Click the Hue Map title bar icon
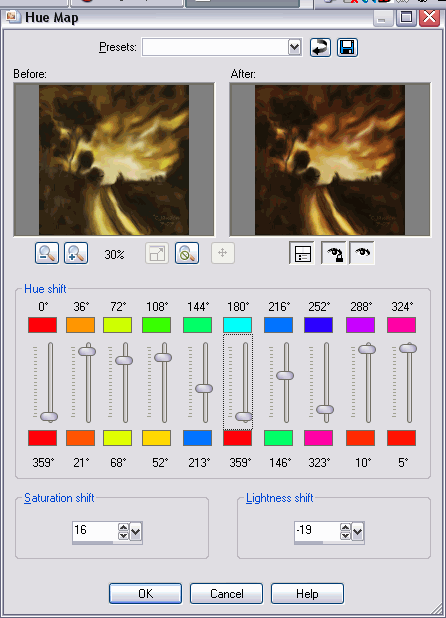This screenshot has width=446, height=618. 13,17
